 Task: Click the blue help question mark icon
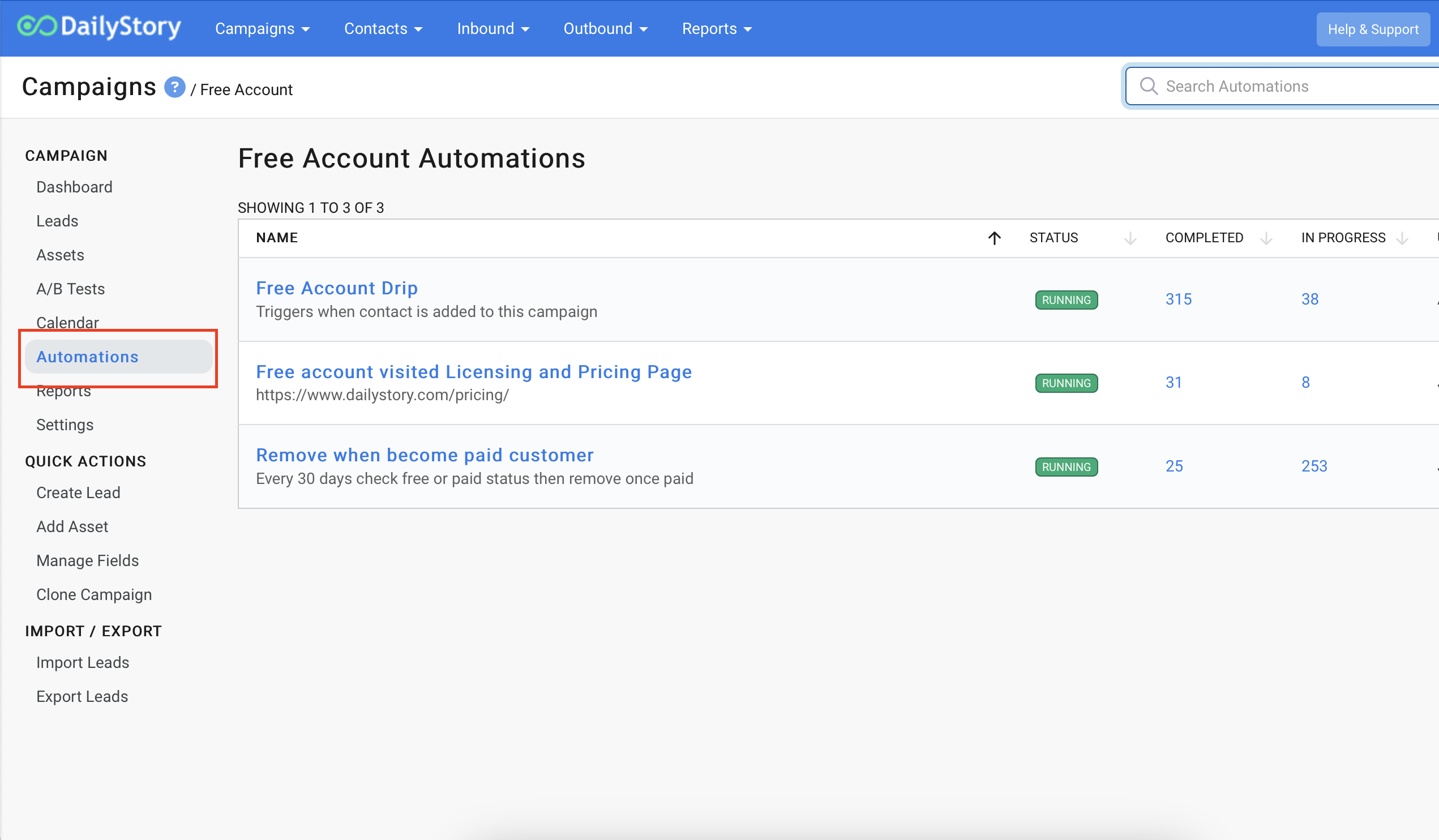(x=174, y=87)
